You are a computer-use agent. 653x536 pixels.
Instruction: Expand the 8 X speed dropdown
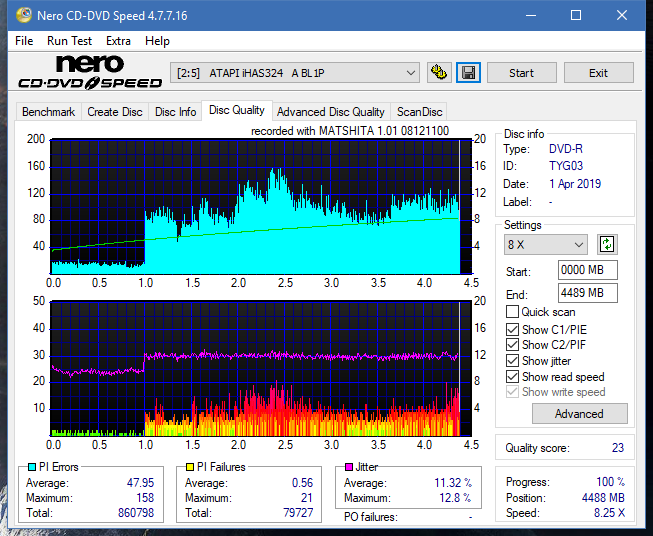(546, 244)
